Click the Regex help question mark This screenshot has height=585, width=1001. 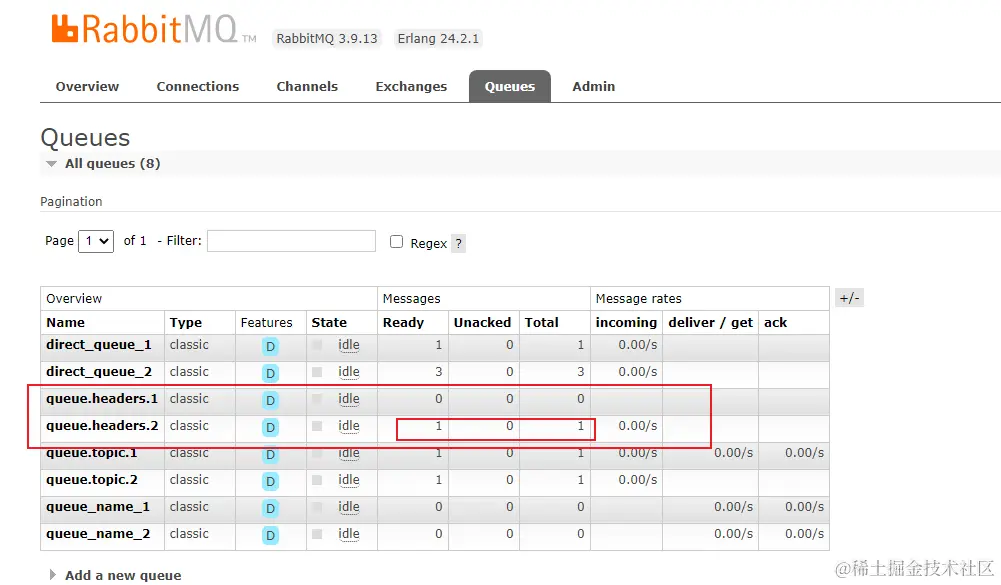point(458,243)
